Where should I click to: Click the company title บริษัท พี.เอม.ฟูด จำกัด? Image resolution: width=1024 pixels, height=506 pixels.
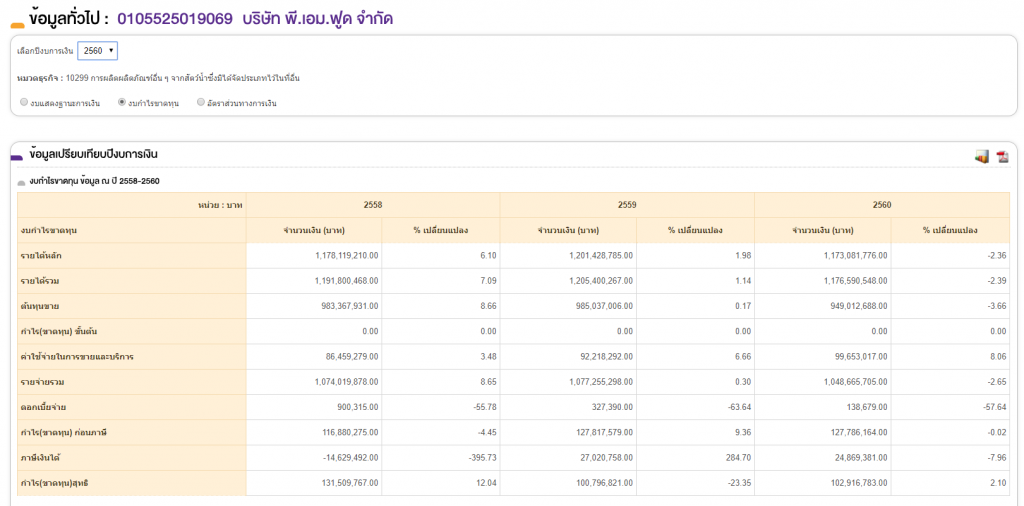pyautogui.click(x=317, y=18)
